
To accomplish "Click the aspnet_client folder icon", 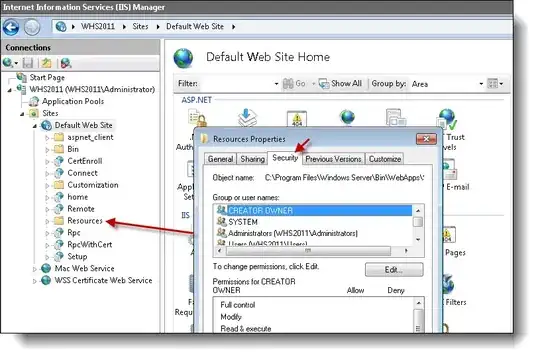I will click(x=59, y=137).
